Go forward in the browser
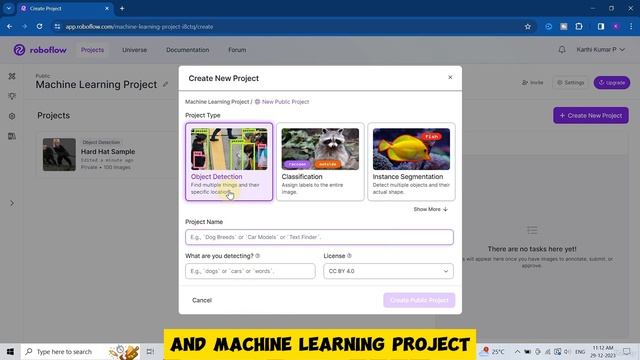 click(x=24, y=27)
